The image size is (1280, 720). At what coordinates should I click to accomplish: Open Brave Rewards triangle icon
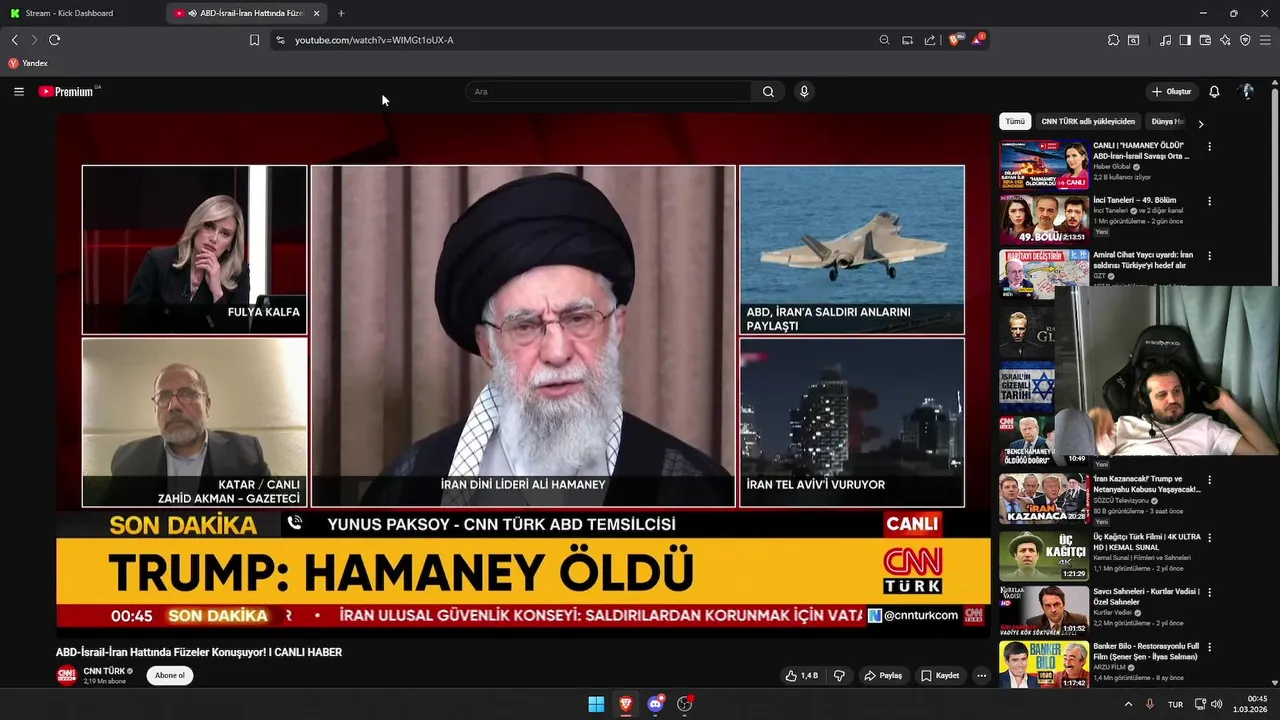(x=978, y=40)
